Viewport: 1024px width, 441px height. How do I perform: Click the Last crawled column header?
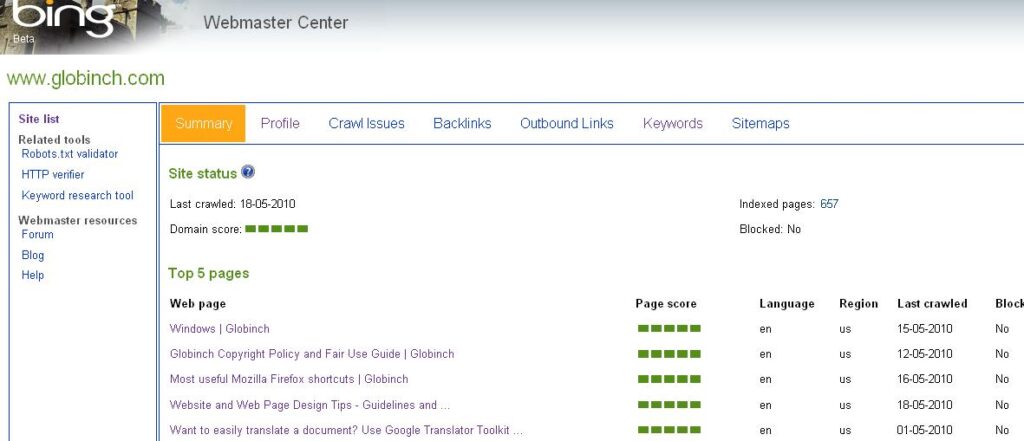(933, 304)
